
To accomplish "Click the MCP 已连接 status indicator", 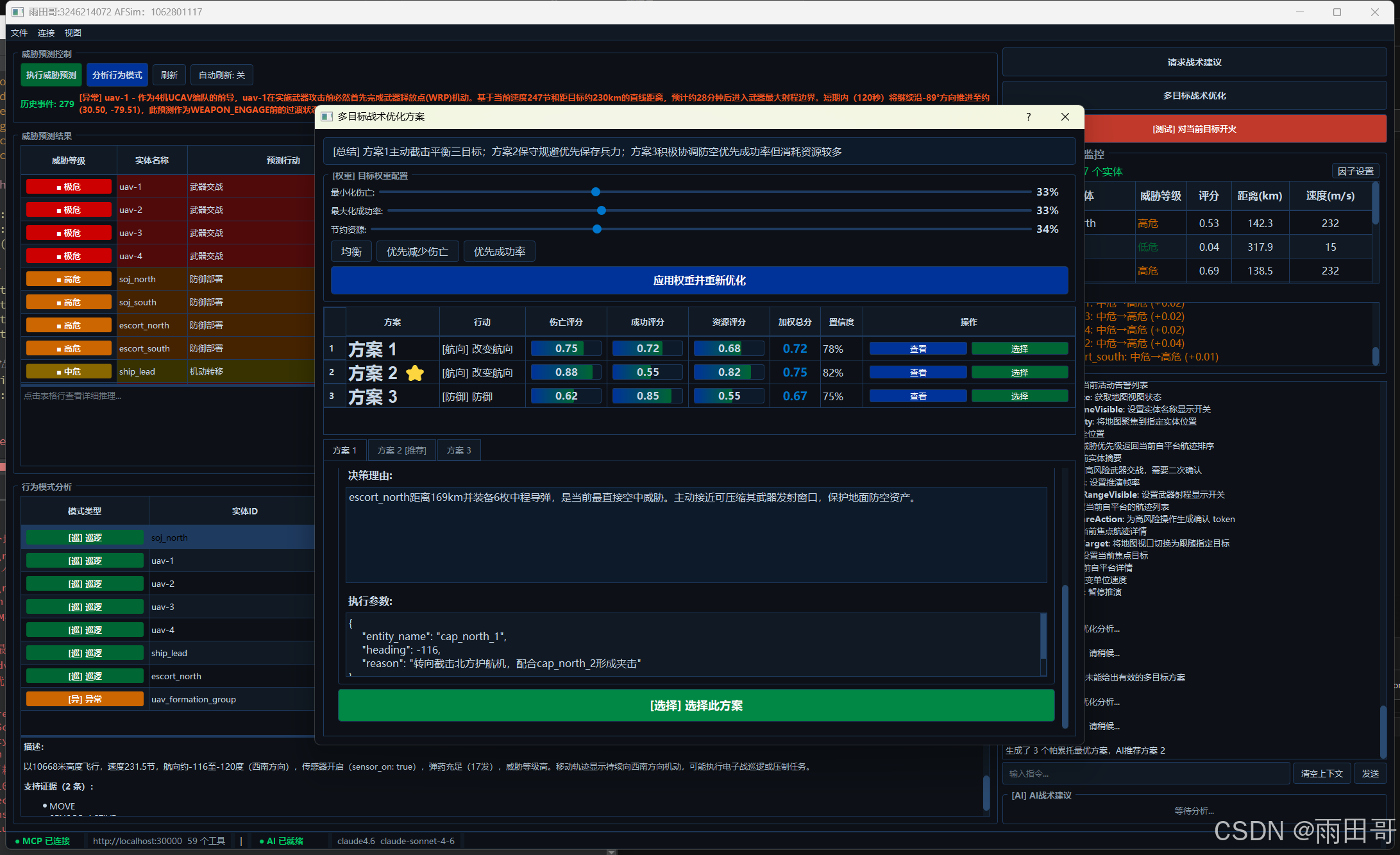I will [x=43, y=841].
